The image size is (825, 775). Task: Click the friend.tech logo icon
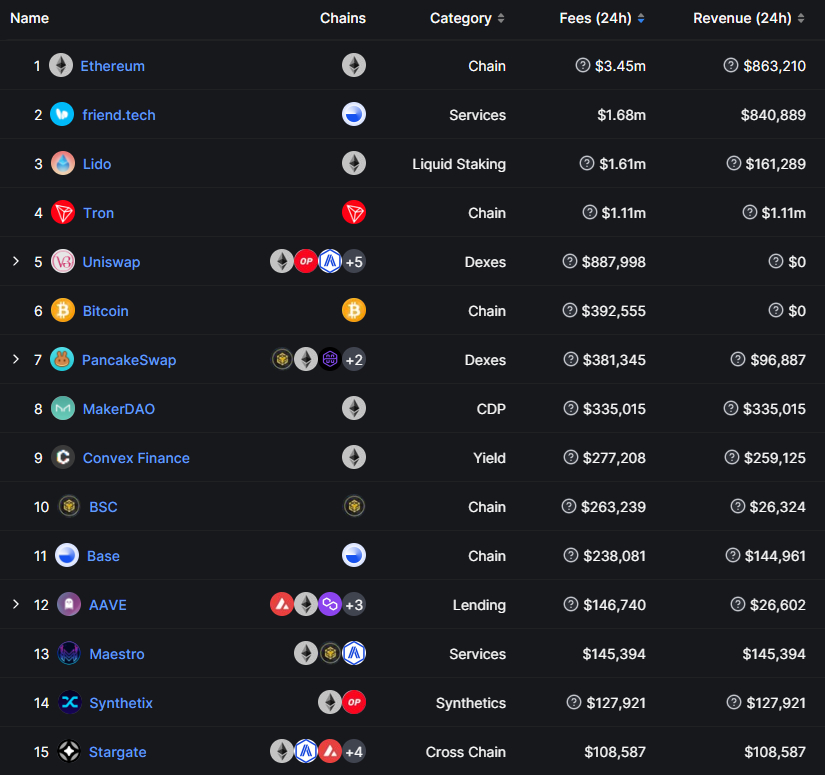tap(62, 115)
